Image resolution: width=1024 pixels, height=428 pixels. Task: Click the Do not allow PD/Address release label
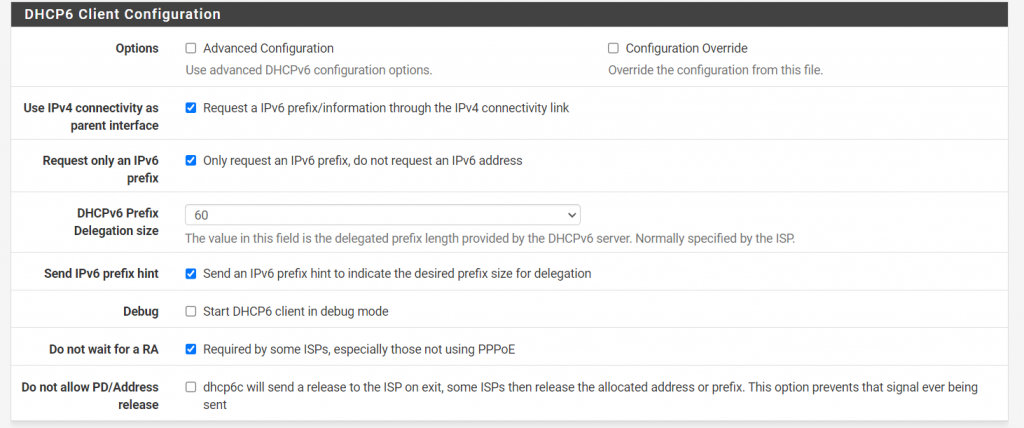(90, 395)
